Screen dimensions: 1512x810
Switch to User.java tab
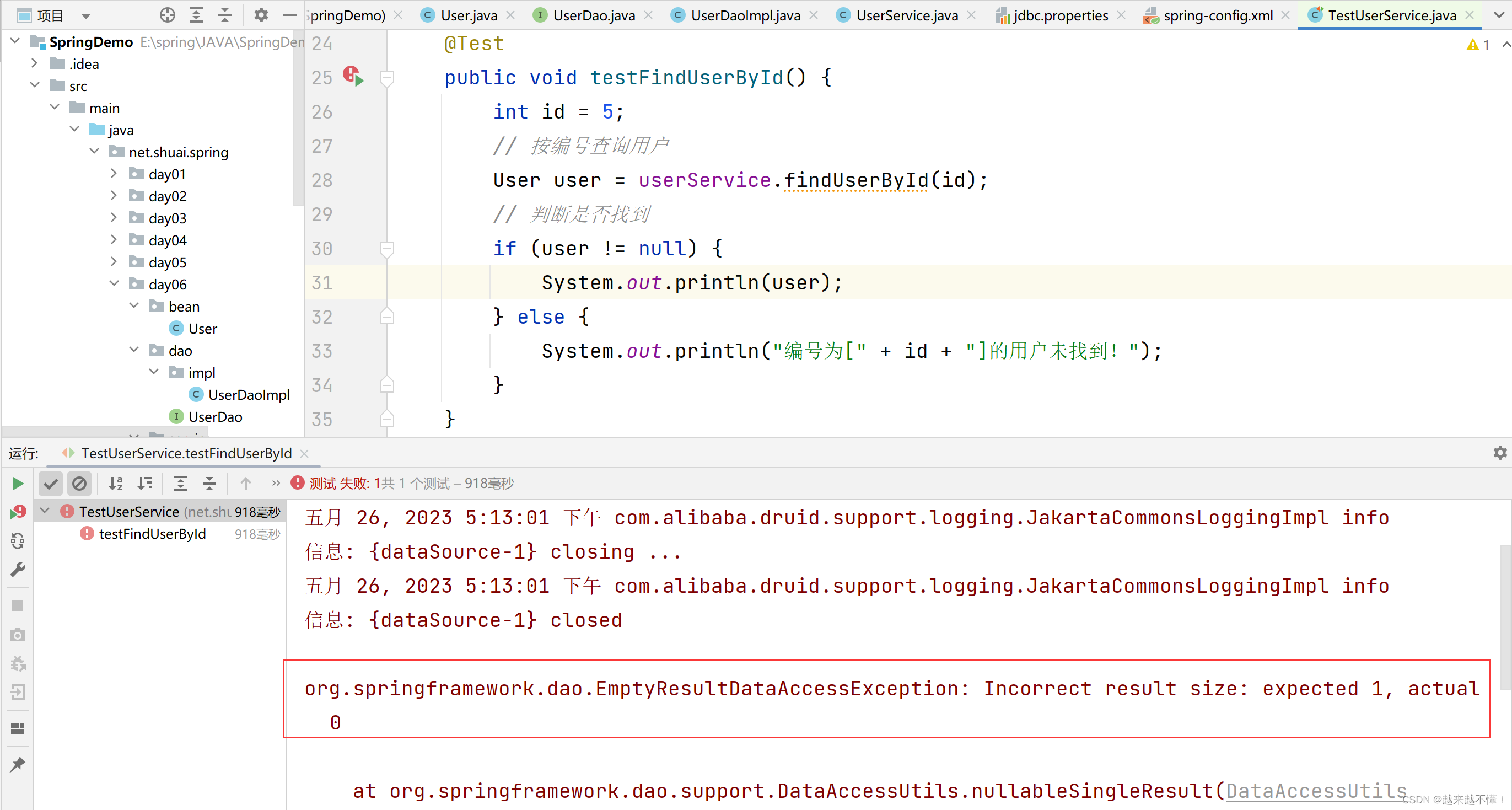pos(469,15)
